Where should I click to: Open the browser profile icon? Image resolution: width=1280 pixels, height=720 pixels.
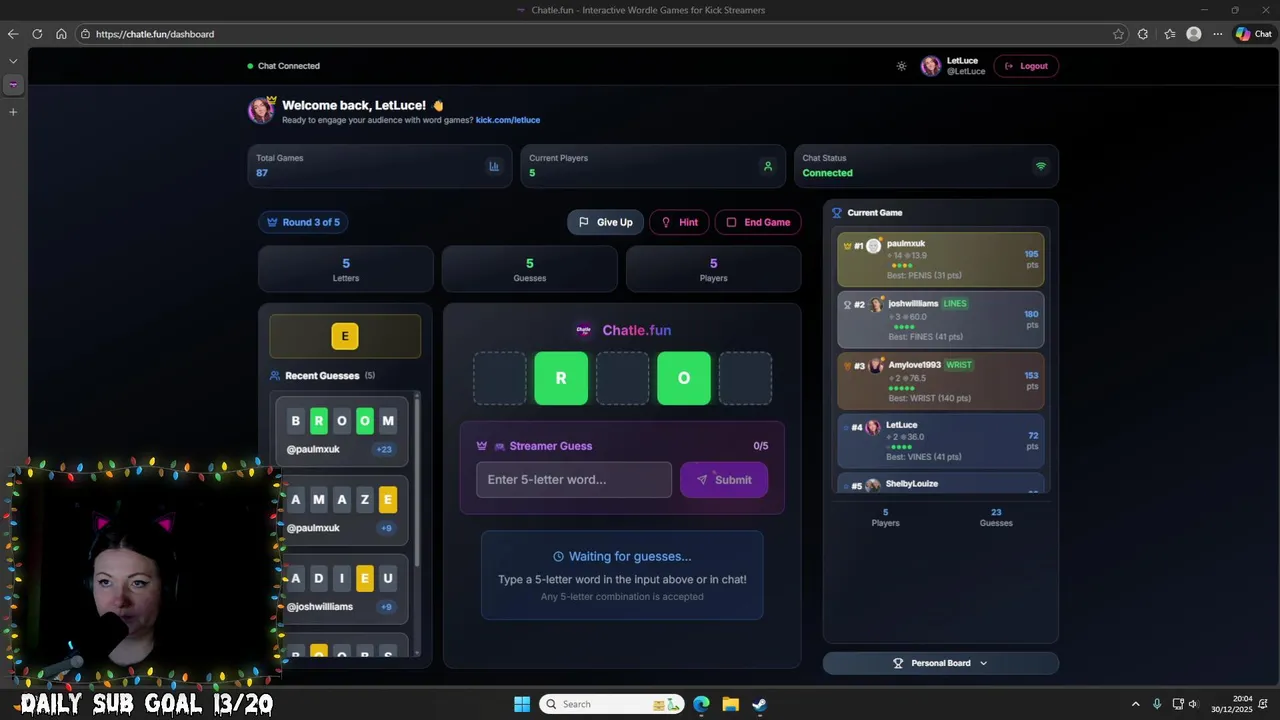click(x=1193, y=34)
